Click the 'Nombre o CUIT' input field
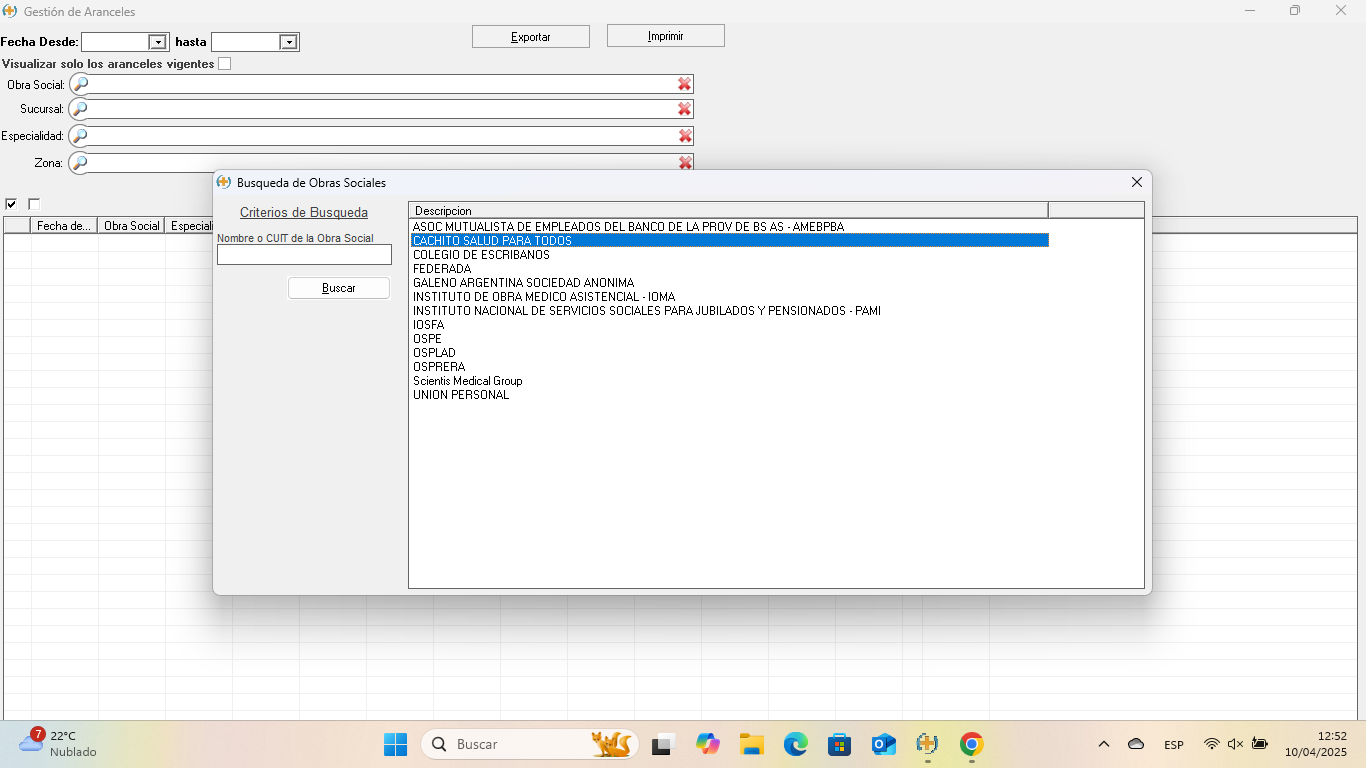This screenshot has width=1366, height=768. pyautogui.click(x=304, y=255)
